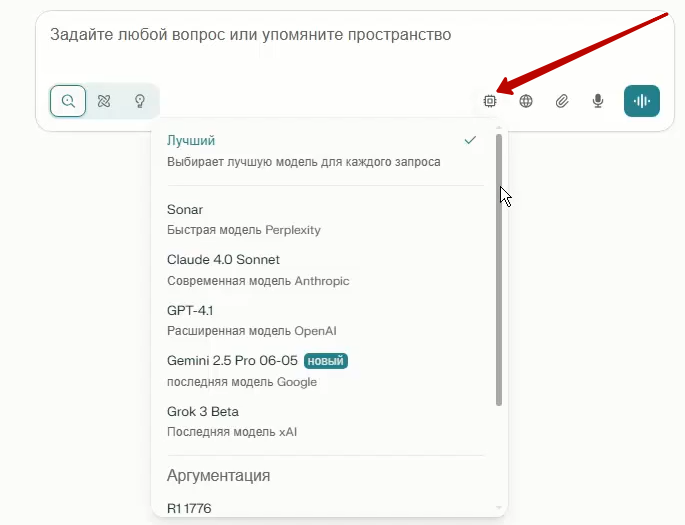The width and height of the screenshot is (685, 525).
Task: Choose the Grok 3 Beta model
Action: (x=325, y=421)
